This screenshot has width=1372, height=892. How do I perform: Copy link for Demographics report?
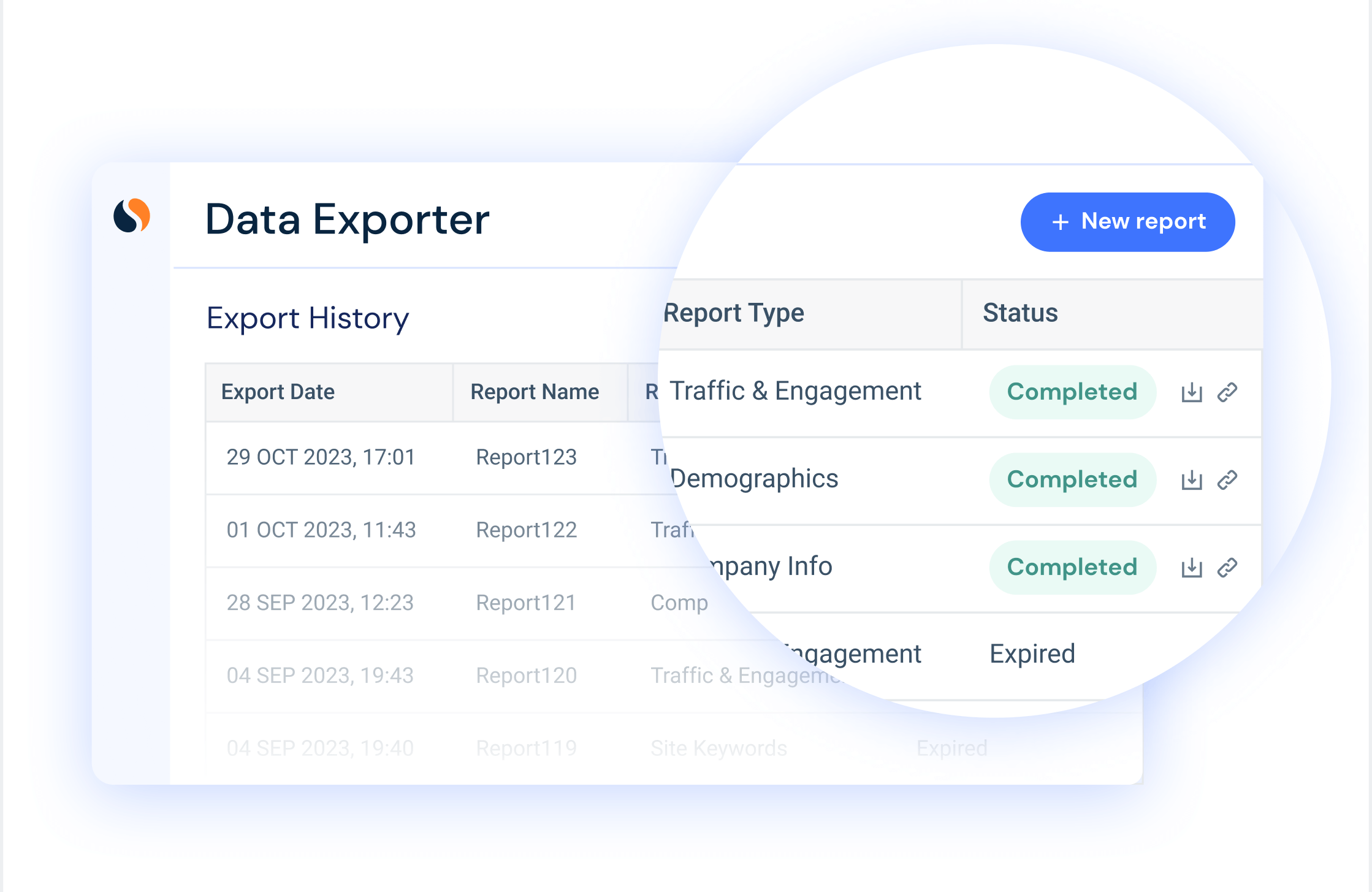click(1227, 480)
